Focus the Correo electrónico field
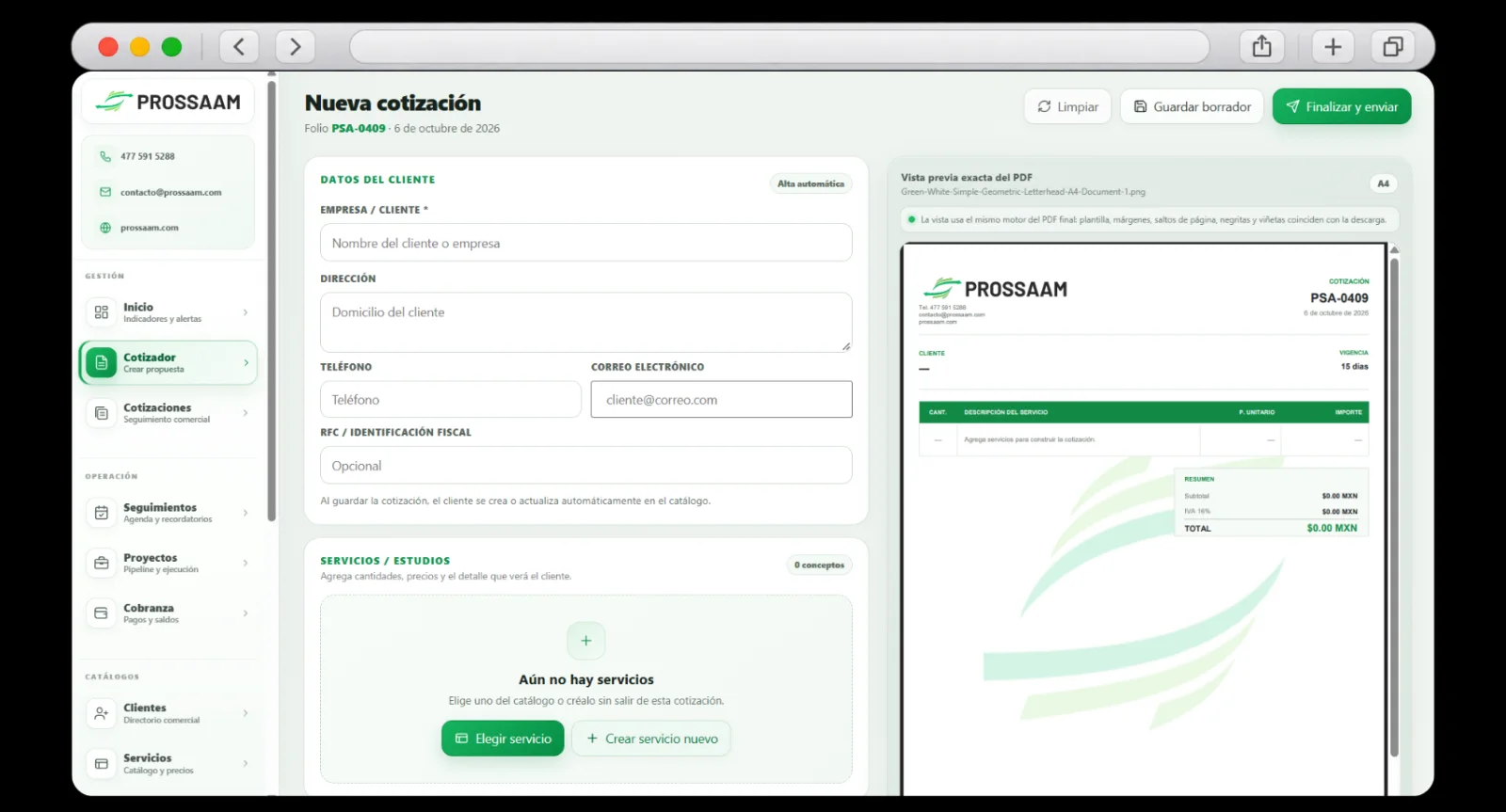This screenshot has height=812, width=1506. (721, 400)
